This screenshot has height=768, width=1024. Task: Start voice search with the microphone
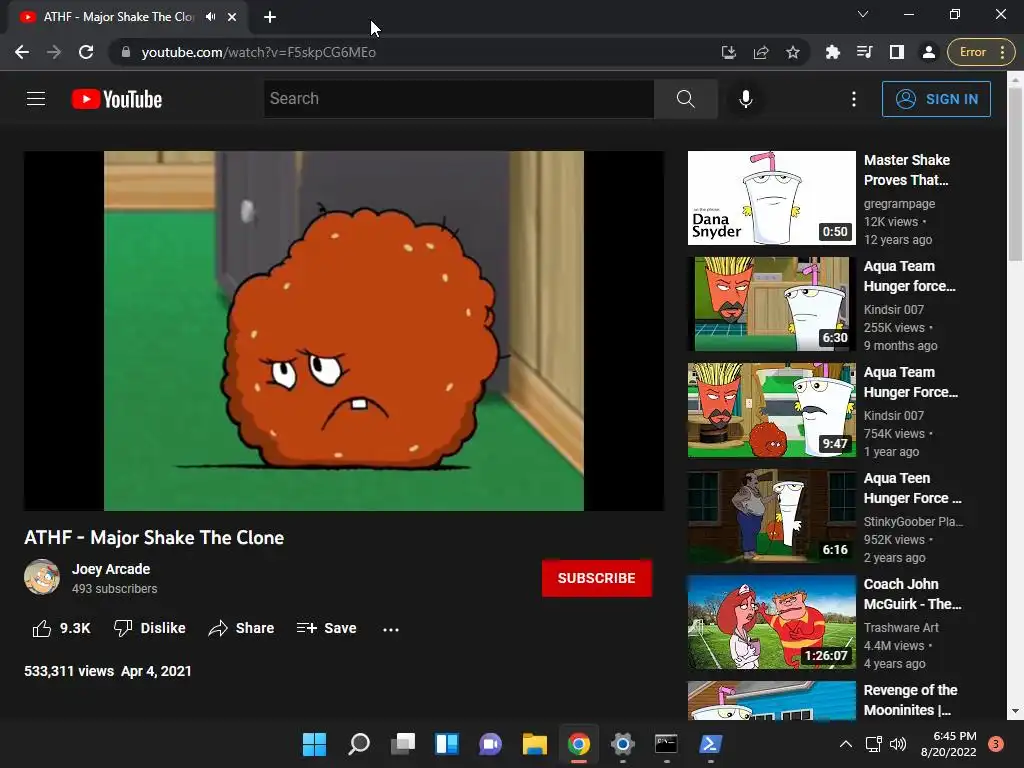pyautogui.click(x=745, y=99)
